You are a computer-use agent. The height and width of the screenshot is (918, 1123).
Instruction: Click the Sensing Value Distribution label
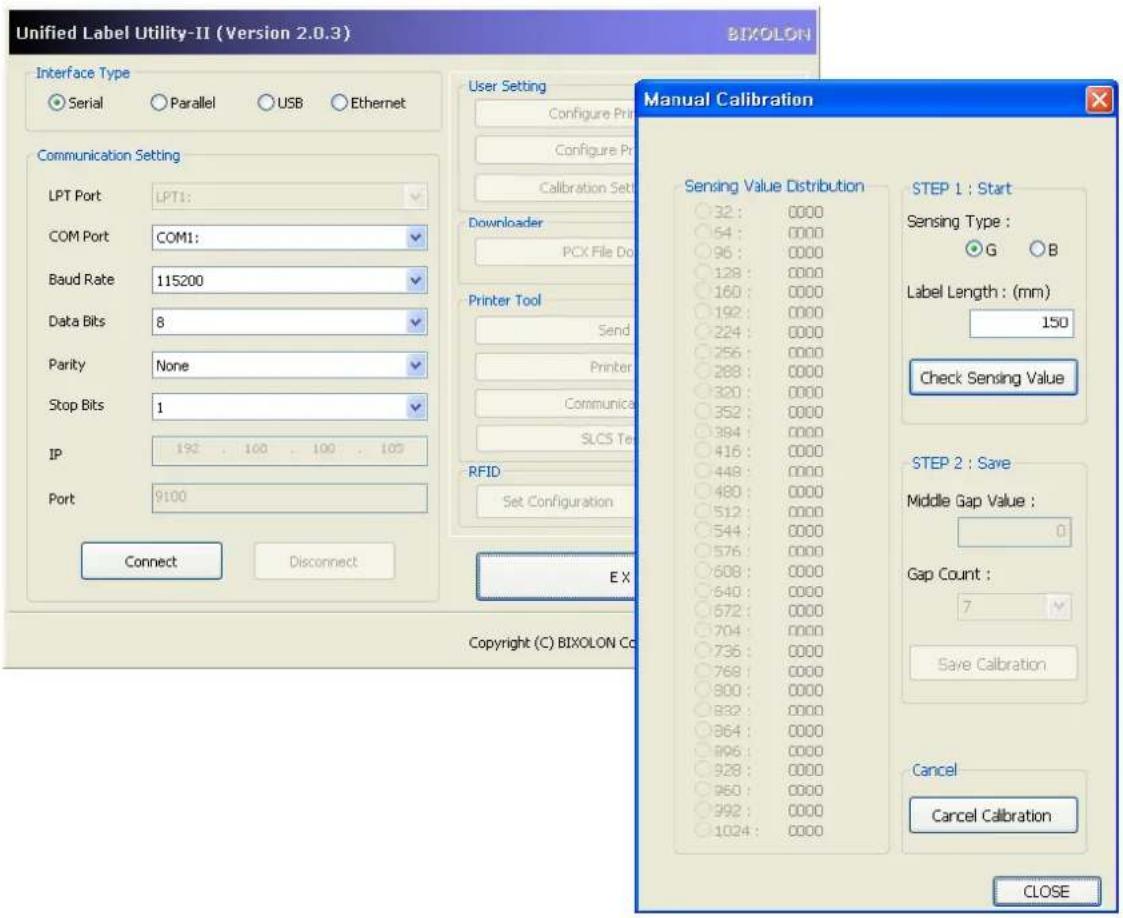coord(774,186)
